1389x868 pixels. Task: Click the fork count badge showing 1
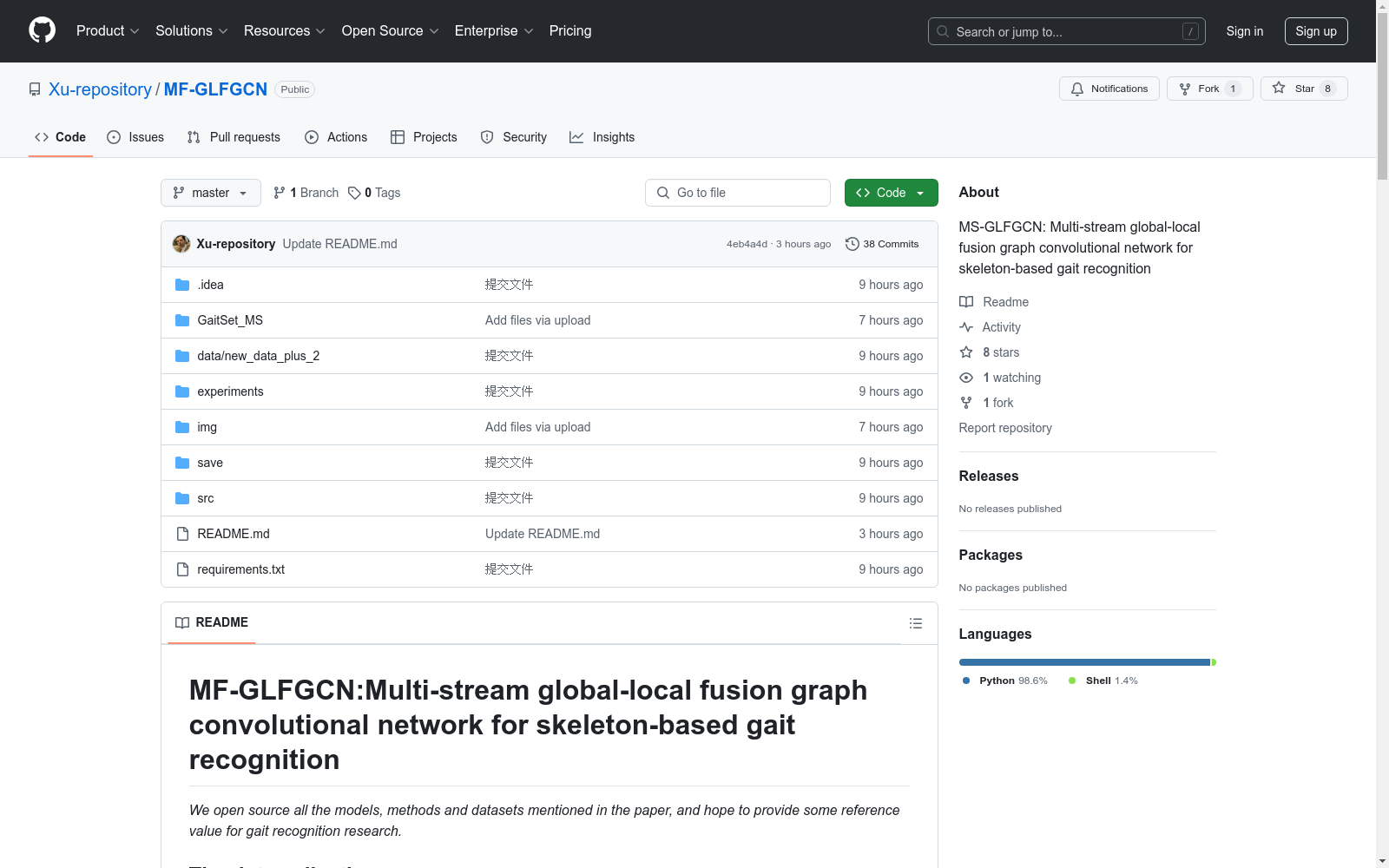point(1233,89)
